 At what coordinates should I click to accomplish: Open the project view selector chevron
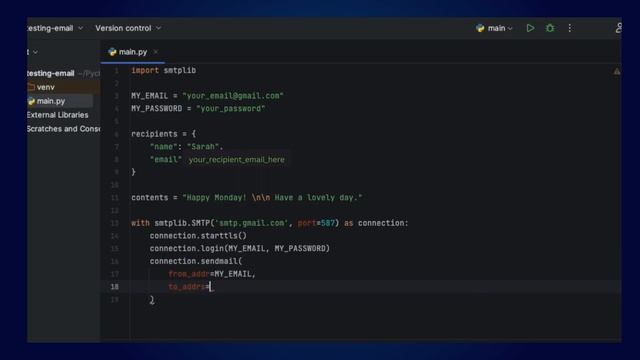click(35, 52)
